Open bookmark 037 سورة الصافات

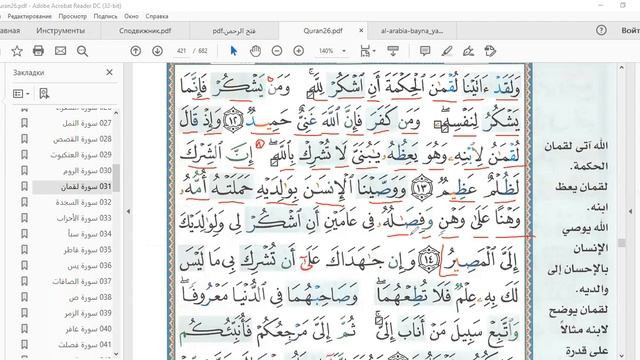(x=82, y=281)
